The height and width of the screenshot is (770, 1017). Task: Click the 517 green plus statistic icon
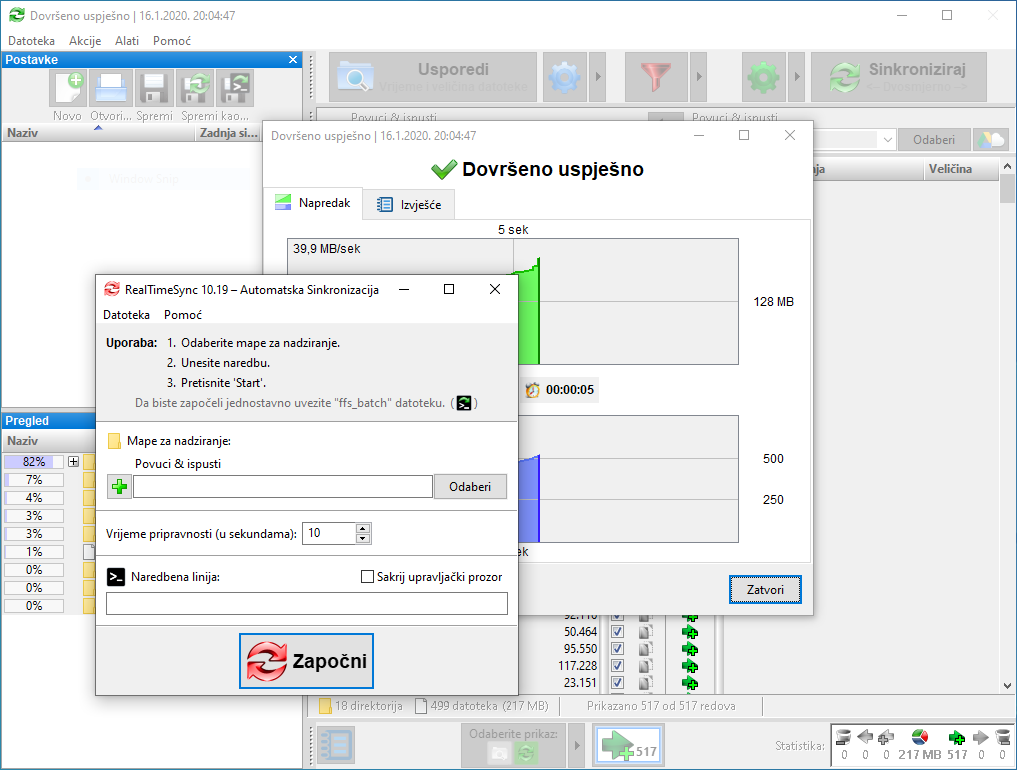coord(957,738)
